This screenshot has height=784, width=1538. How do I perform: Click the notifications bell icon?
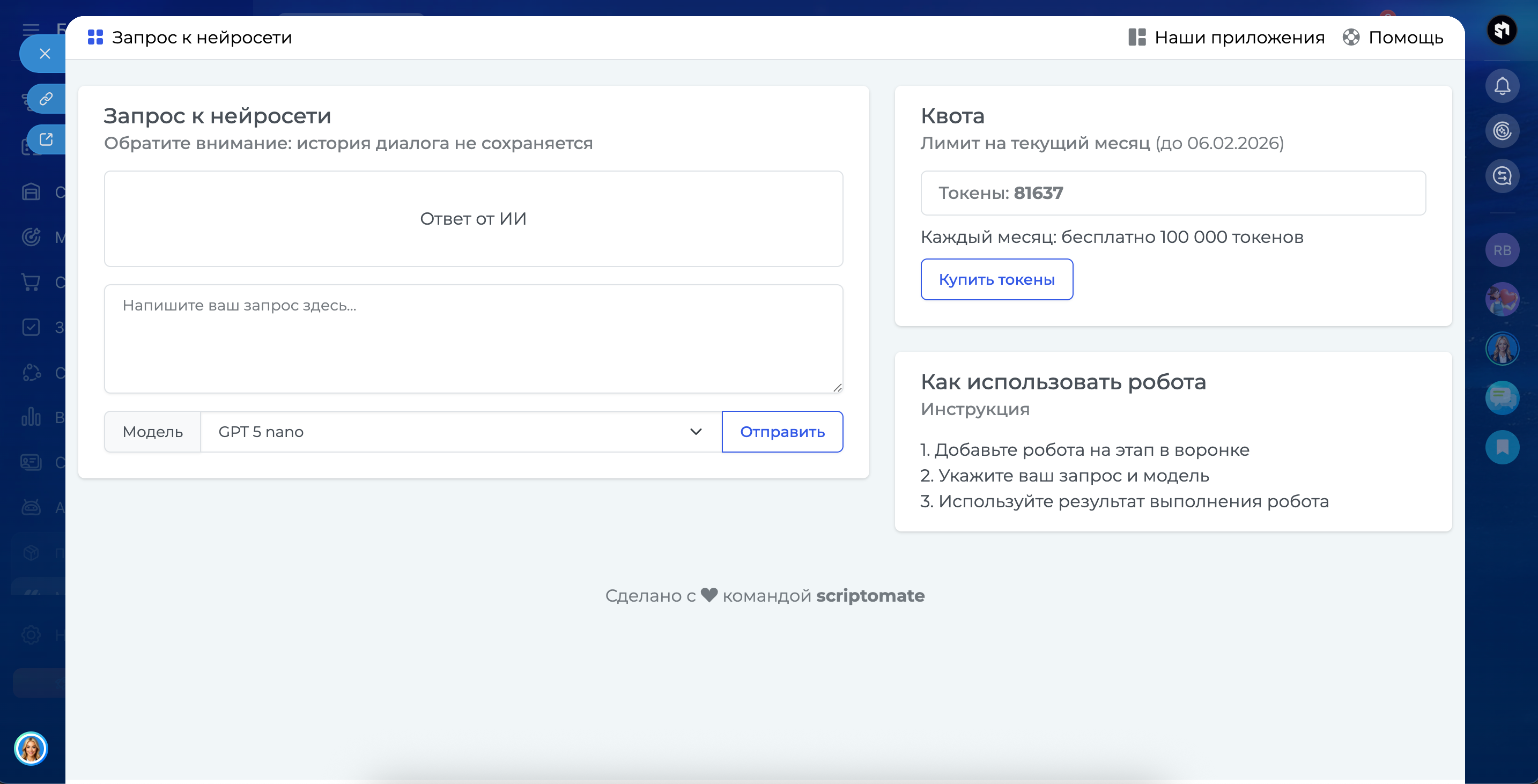[x=1502, y=86]
